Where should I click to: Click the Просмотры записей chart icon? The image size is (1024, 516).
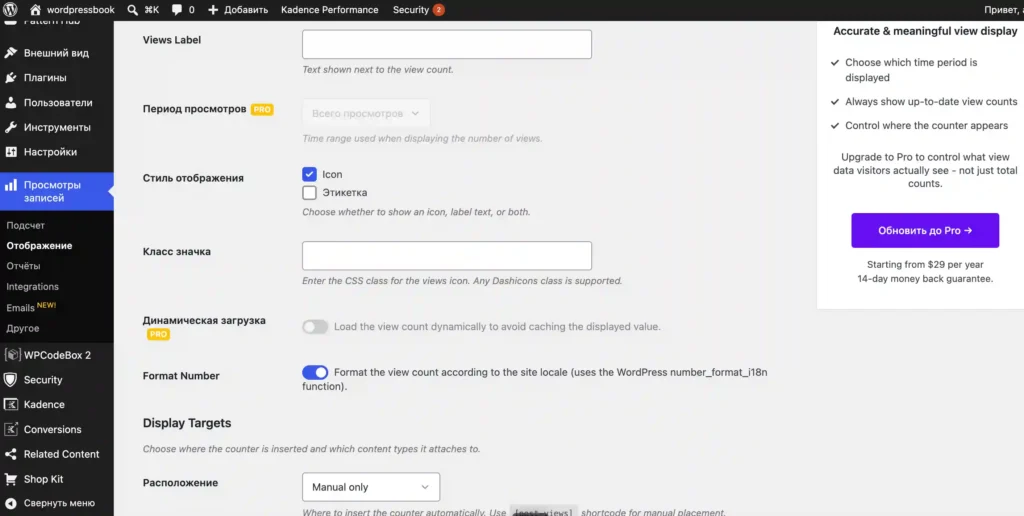pos(11,185)
